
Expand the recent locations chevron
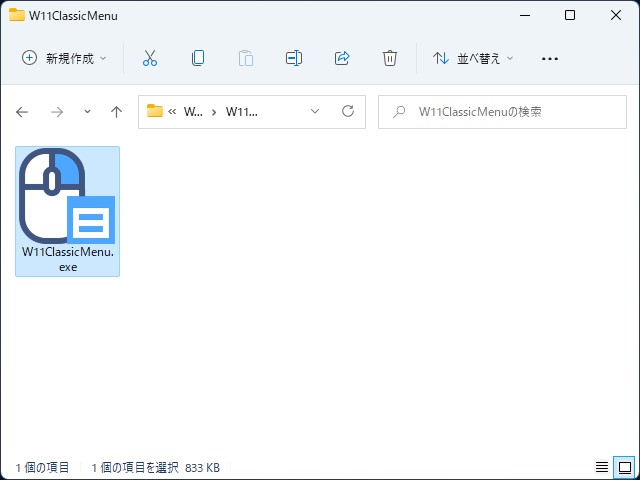[x=87, y=112]
